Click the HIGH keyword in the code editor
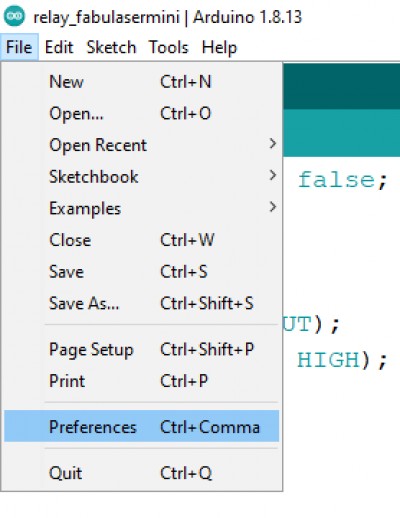Viewport: 400px width, 518px height. (329, 360)
